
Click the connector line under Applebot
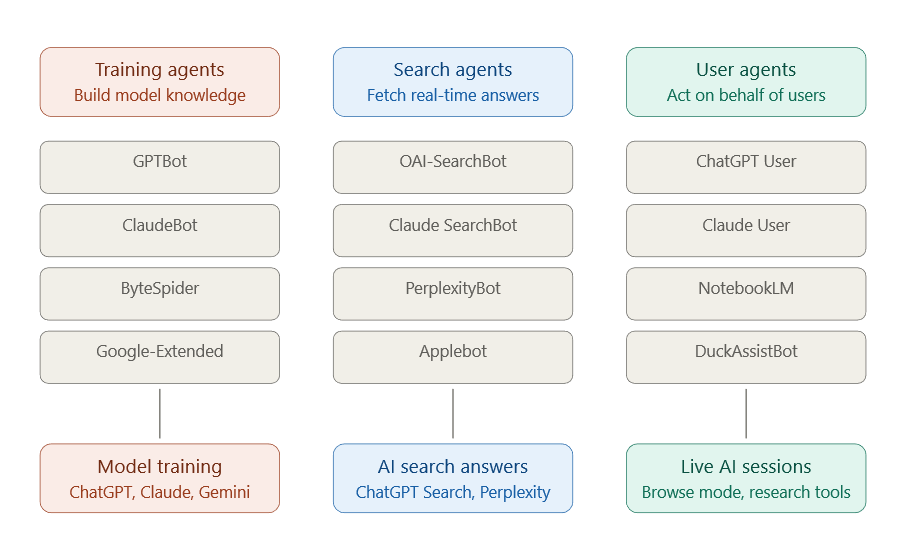pyautogui.click(x=453, y=413)
